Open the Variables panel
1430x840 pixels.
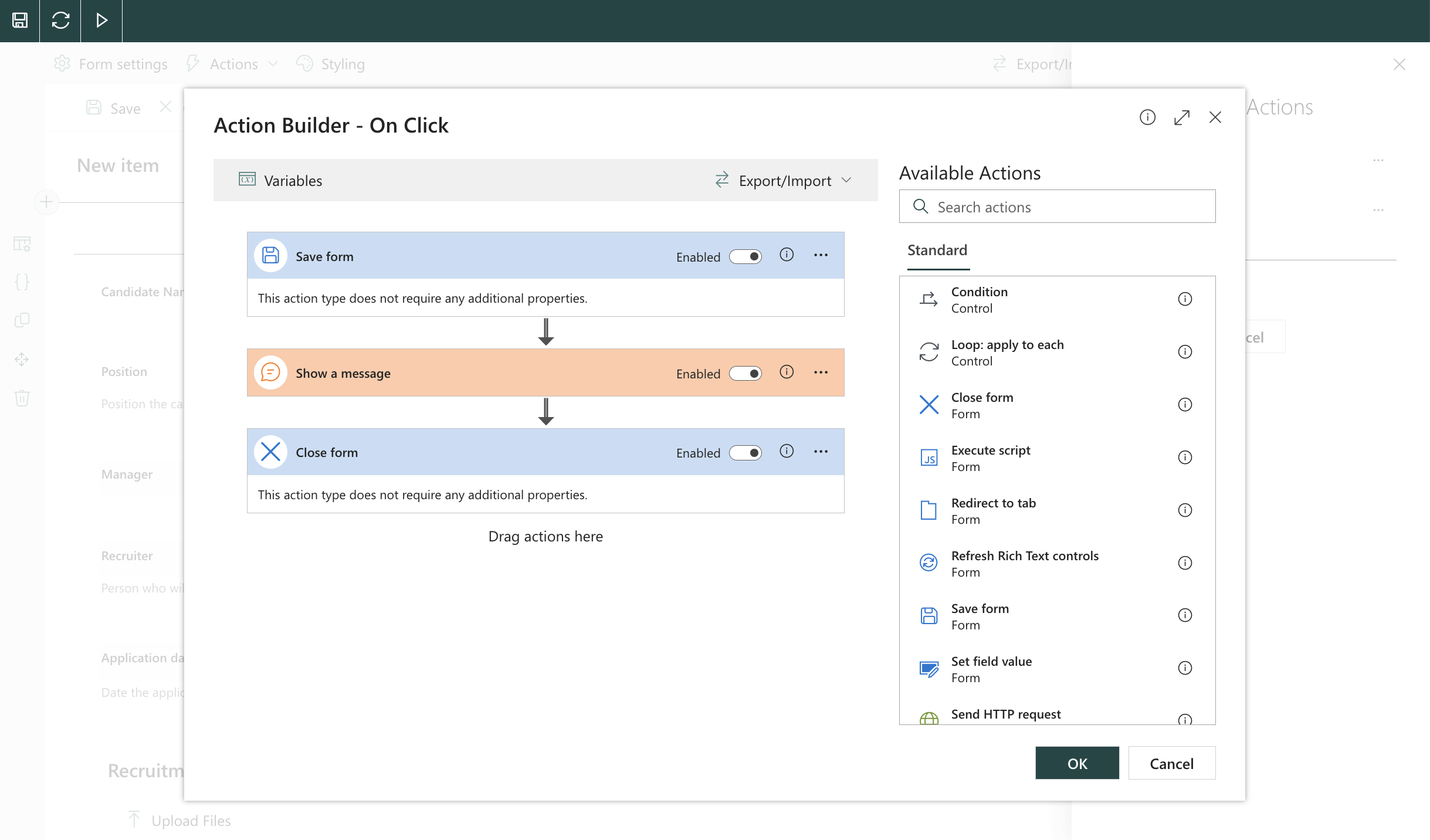pyautogui.click(x=280, y=180)
